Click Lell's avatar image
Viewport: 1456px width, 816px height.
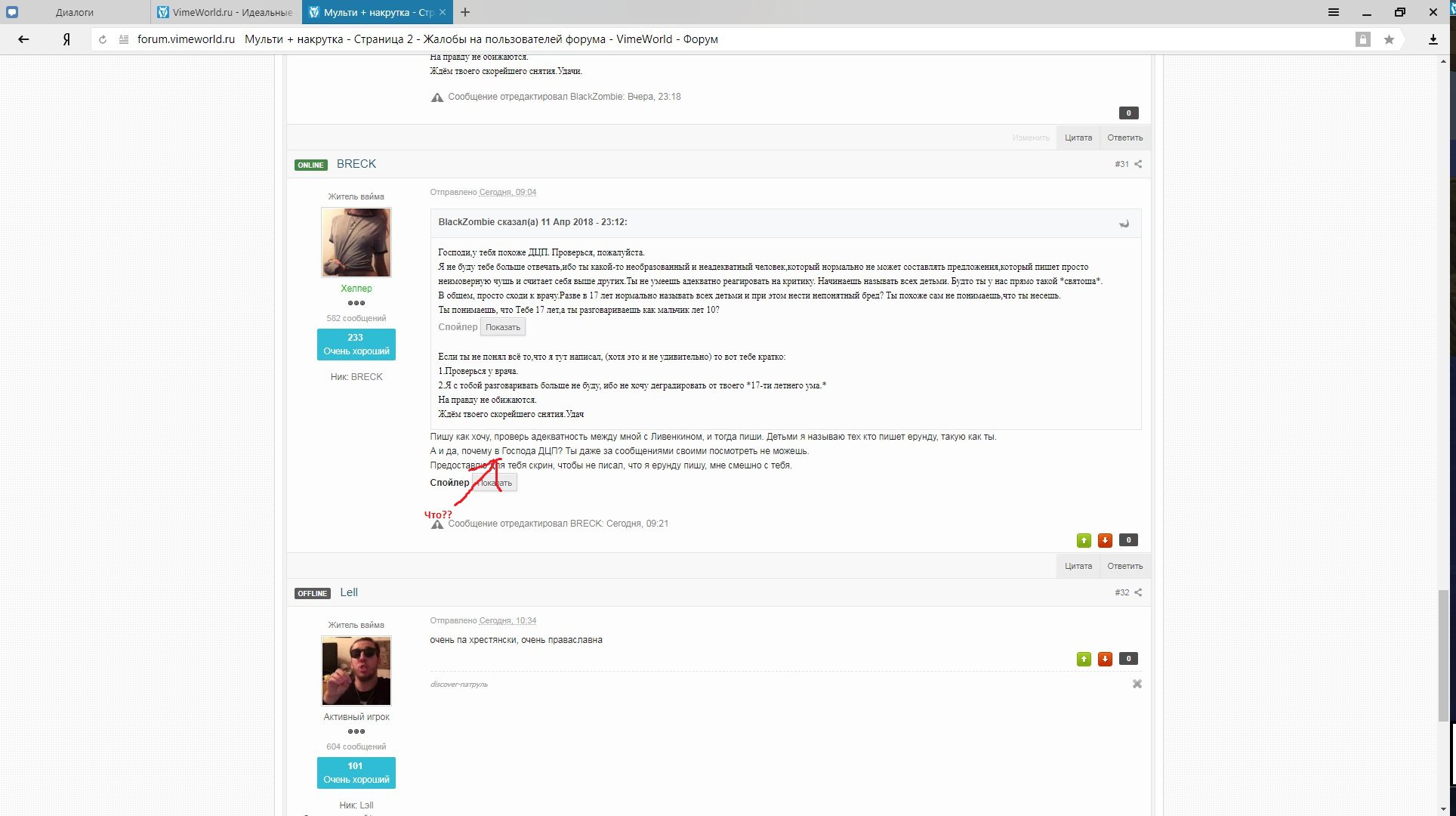click(x=356, y=671)
